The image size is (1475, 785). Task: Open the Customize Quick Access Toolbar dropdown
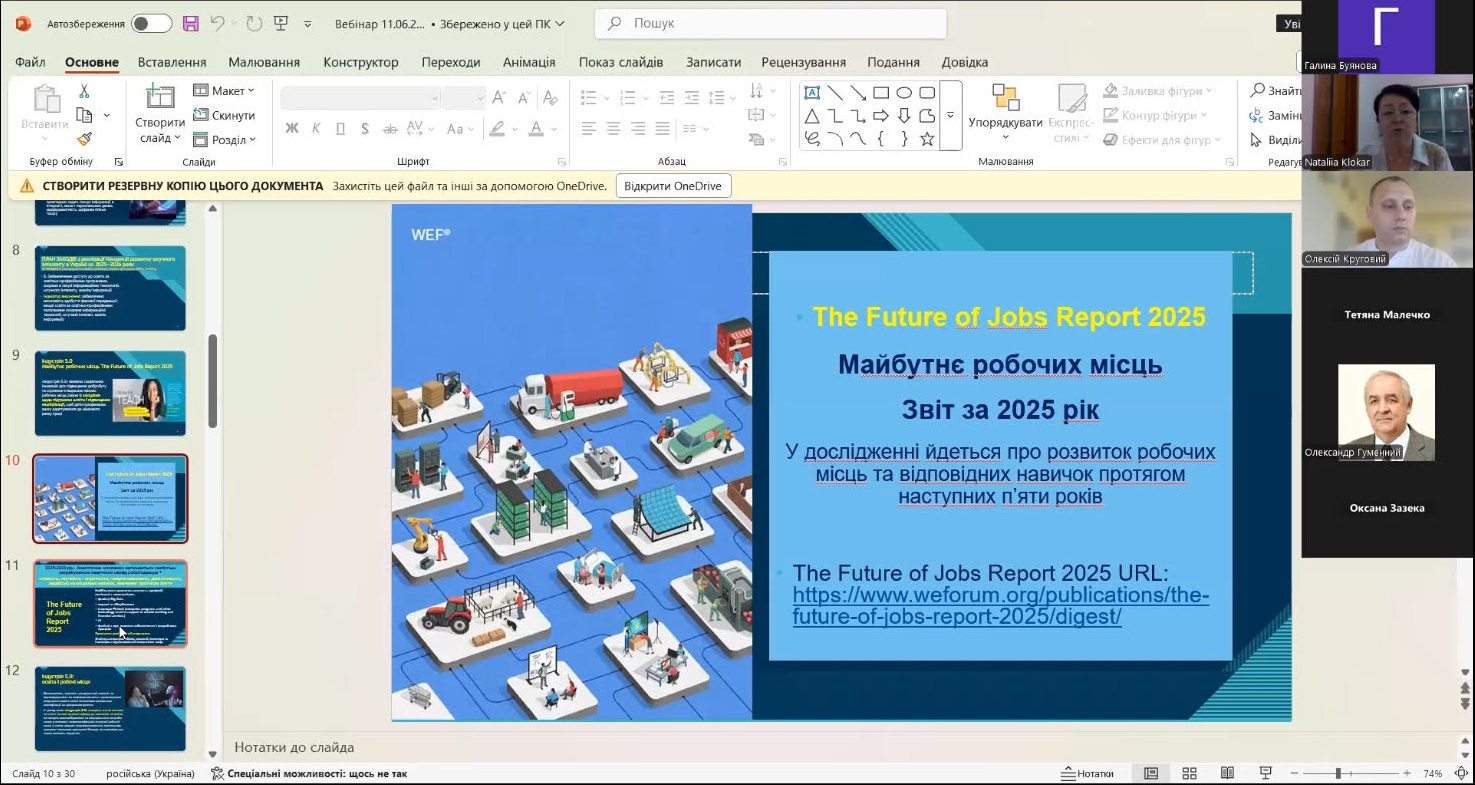pyautogui.click(x=308, y=24)
